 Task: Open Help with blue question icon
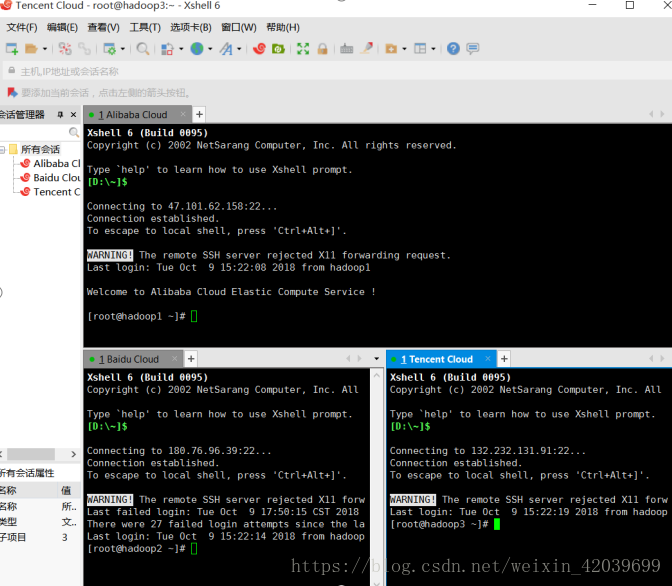click(453, 49)
